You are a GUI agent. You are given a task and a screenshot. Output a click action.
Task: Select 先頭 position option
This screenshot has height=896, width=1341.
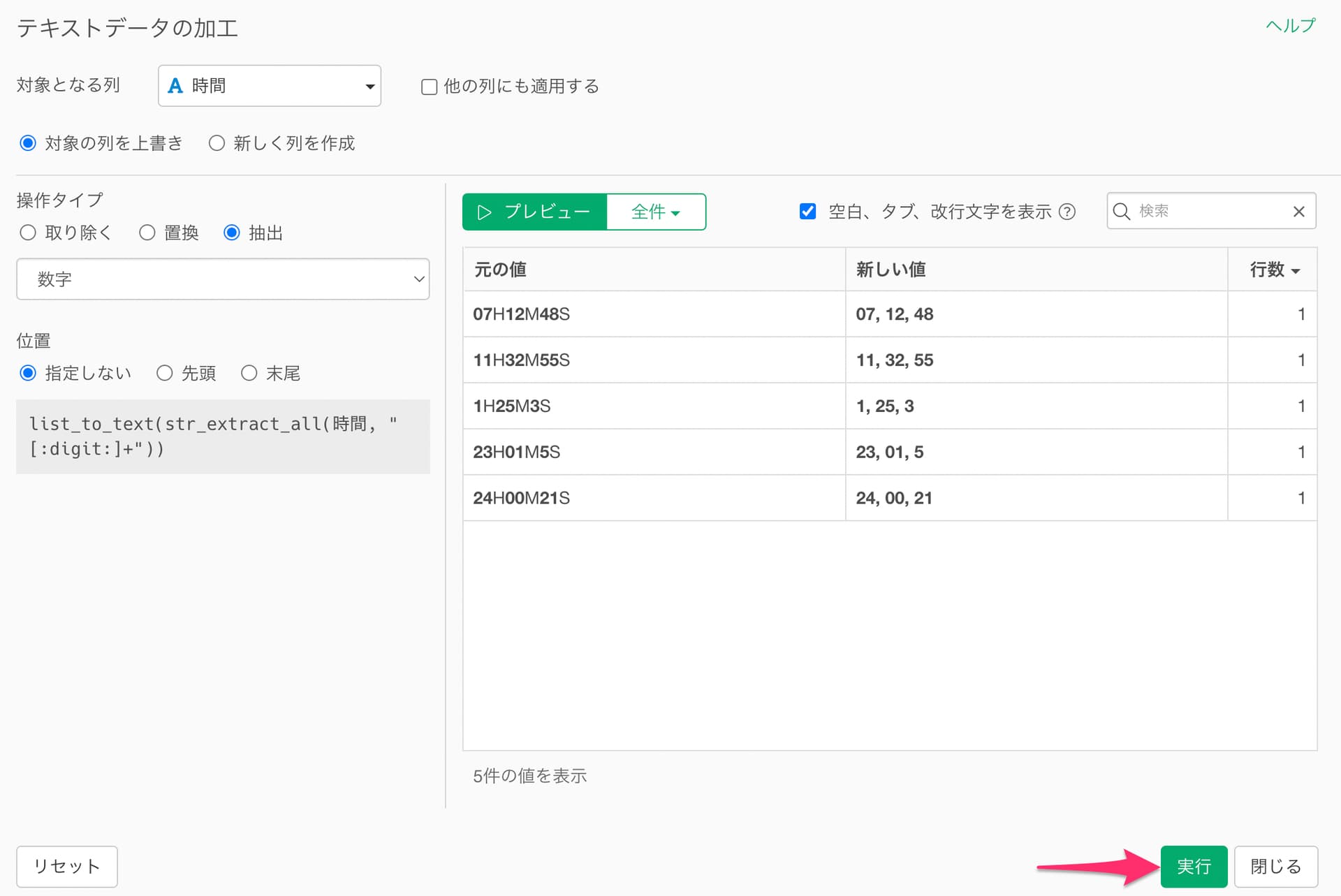point(165,373)
